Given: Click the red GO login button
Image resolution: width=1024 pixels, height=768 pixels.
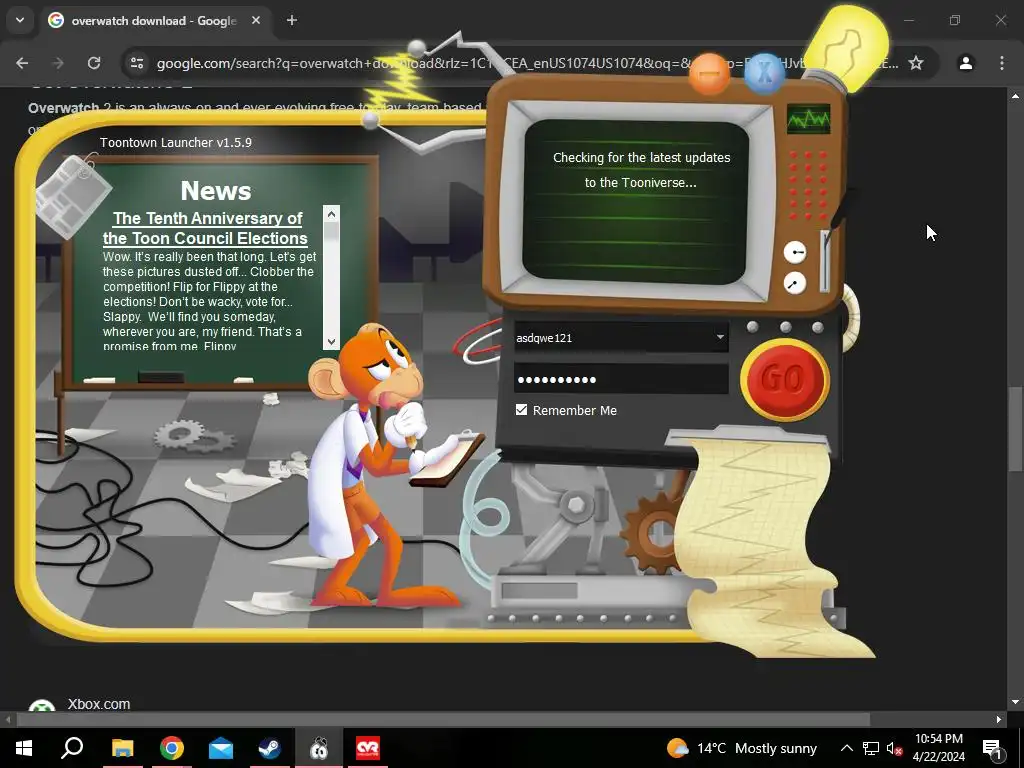Looking at the screenshot, I should (x=784, y=378).
